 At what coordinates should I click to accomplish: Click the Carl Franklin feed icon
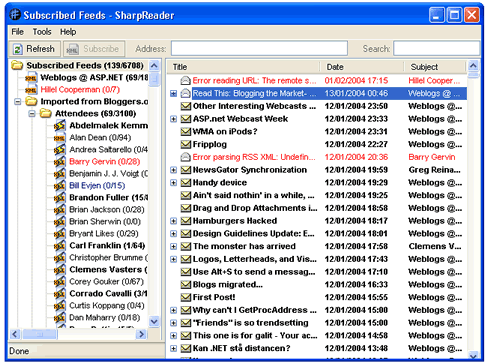(60, 246)
